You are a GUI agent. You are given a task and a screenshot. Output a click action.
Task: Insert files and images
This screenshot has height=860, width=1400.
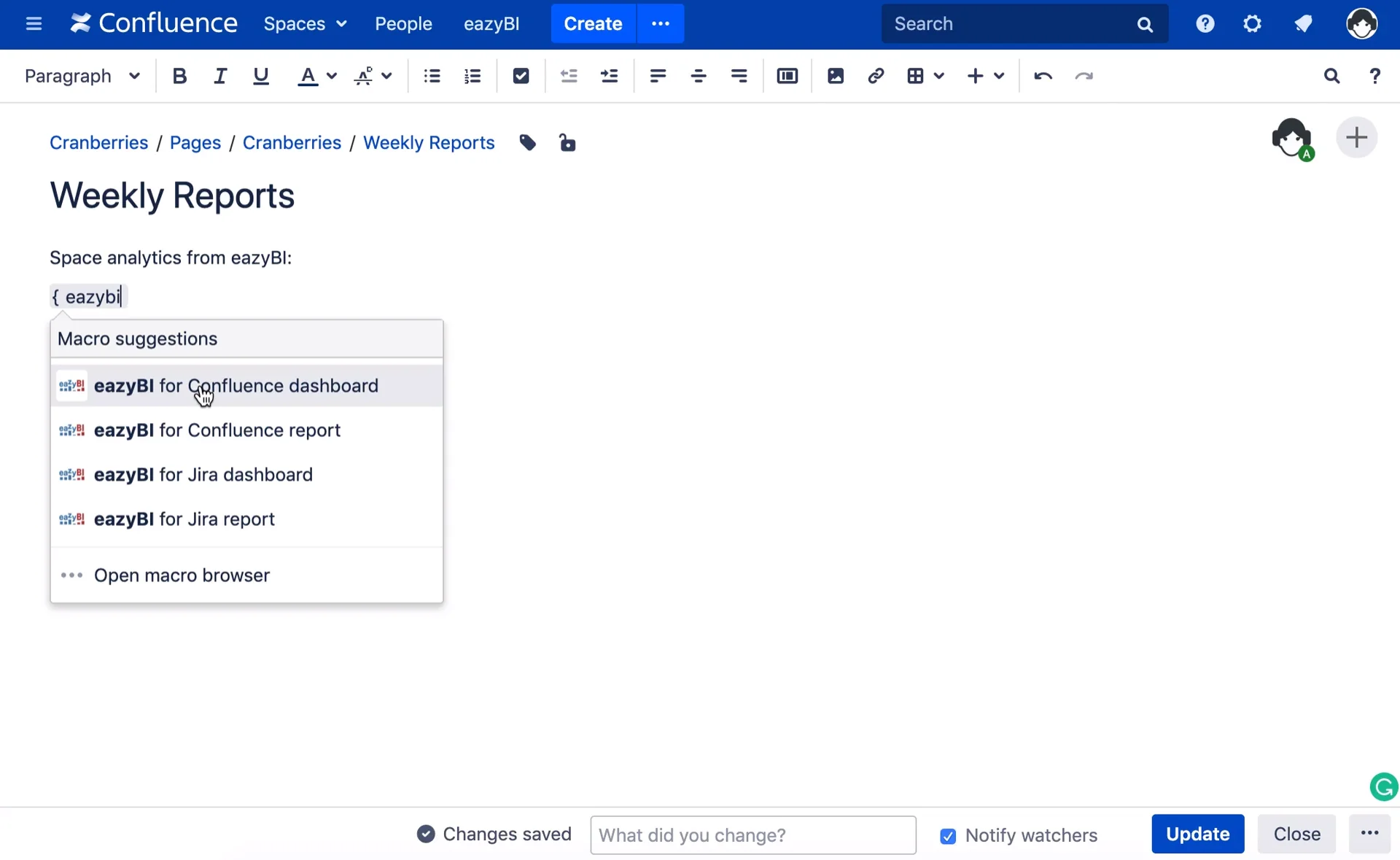(836, 76)
